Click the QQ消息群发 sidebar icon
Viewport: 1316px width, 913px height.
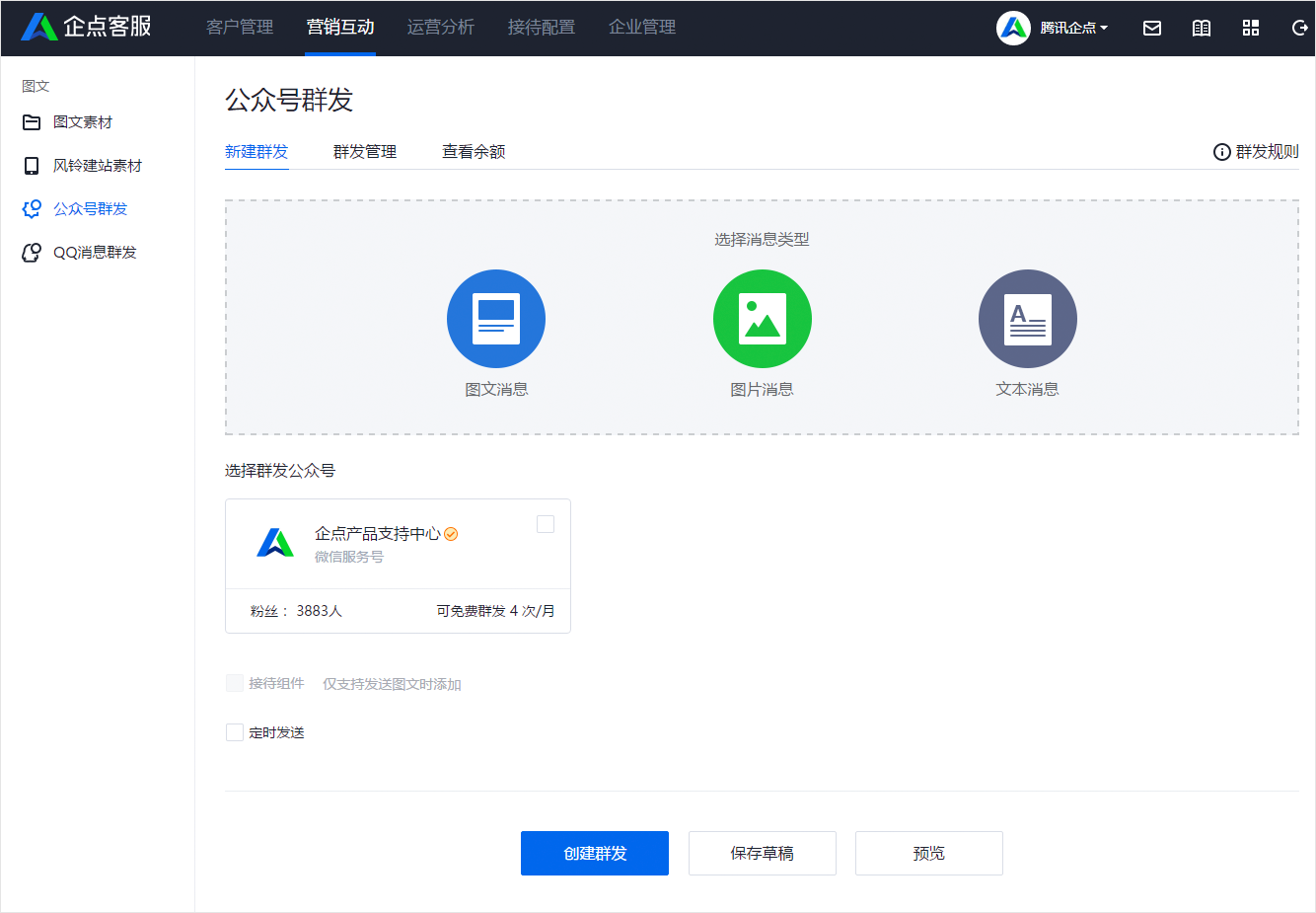pyautogui.click(x=32, y=253)
